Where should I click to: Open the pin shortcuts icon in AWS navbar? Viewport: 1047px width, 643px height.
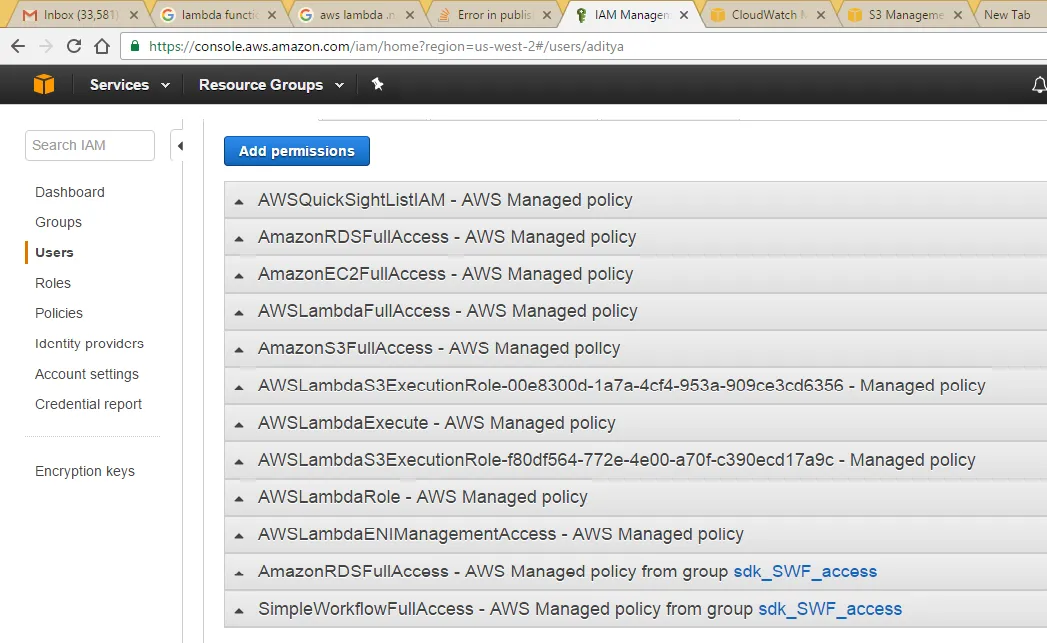377,84
